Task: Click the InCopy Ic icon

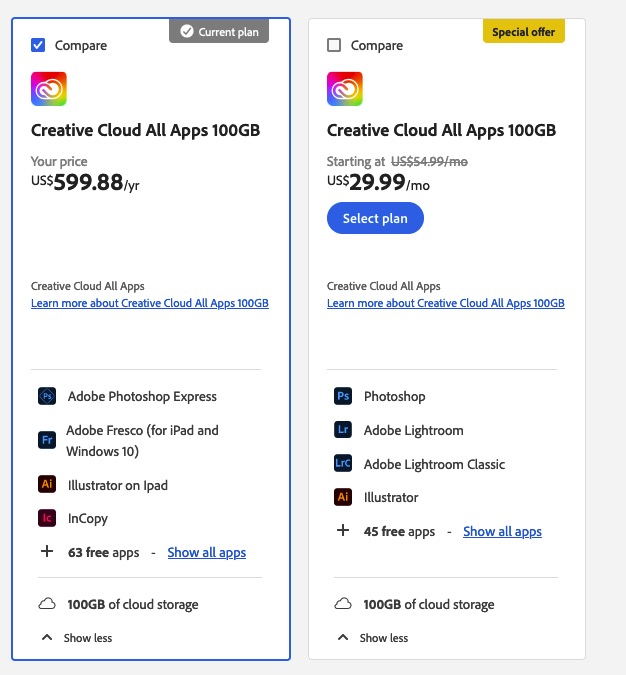Action: coord(47,518)
